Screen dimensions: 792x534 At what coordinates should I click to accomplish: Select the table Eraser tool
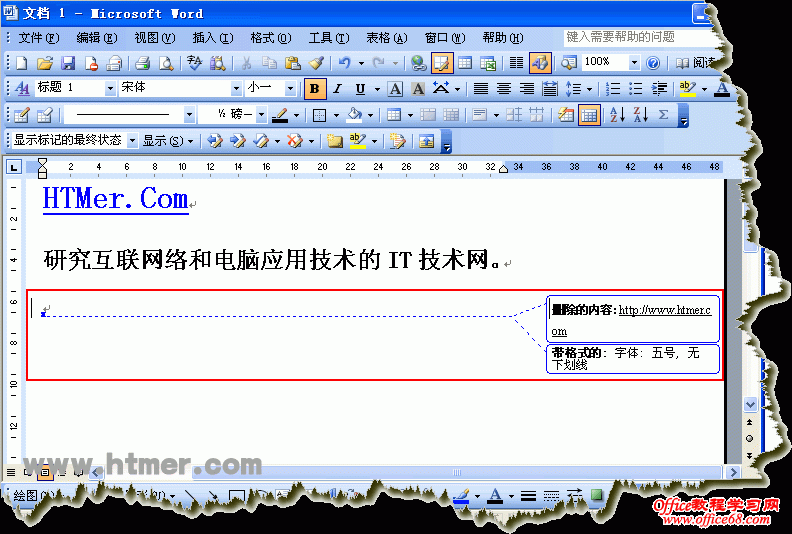coord(45,115)
